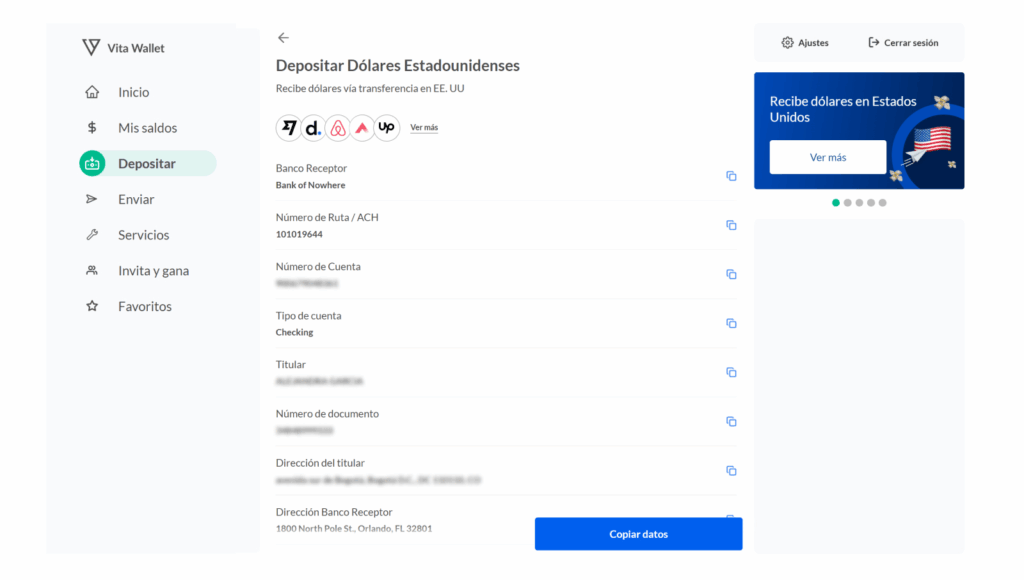This screenshot has width=1024, height=580.
Task: Click Cerrar sesión to log out
Action: [903, 43]
